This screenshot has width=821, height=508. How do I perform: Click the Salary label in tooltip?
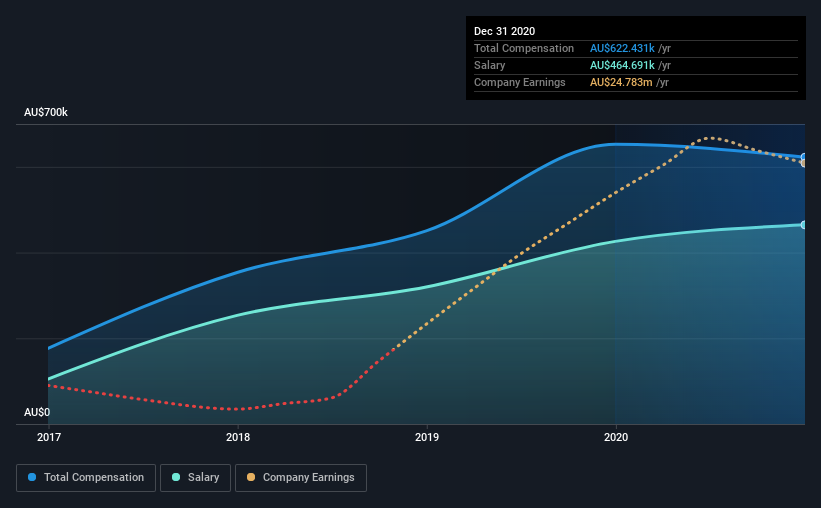490,65
